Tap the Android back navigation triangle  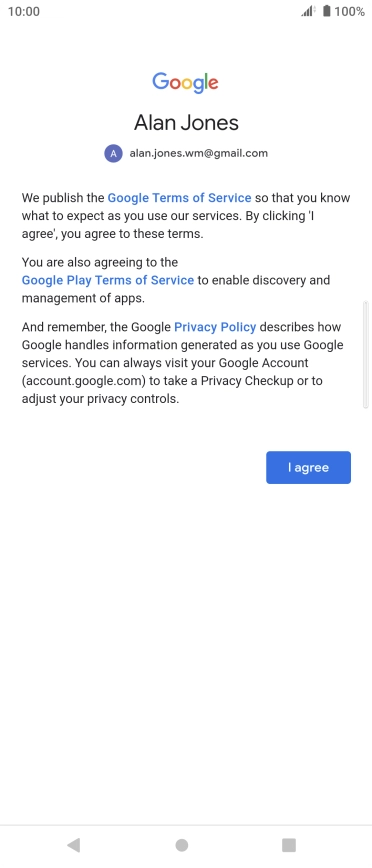(x=74, y=845)
